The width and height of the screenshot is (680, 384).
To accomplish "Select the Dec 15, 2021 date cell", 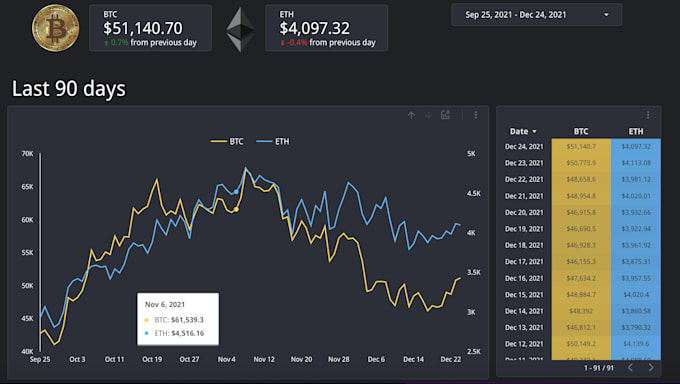I will (524, 295).
